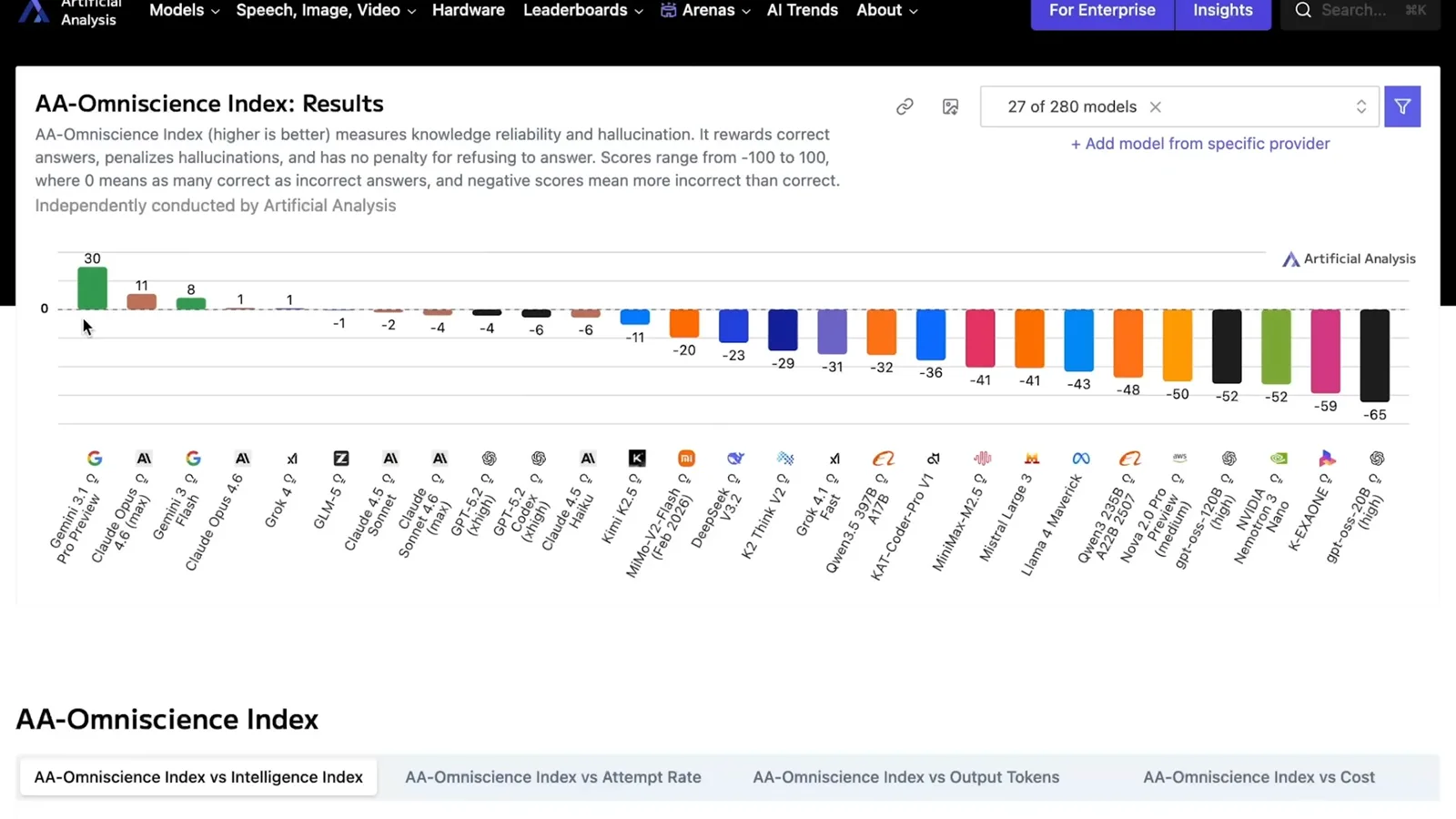
Task: Click the Xiaomi logo above MiMo-V2-Flash
Action: (686, 459)
